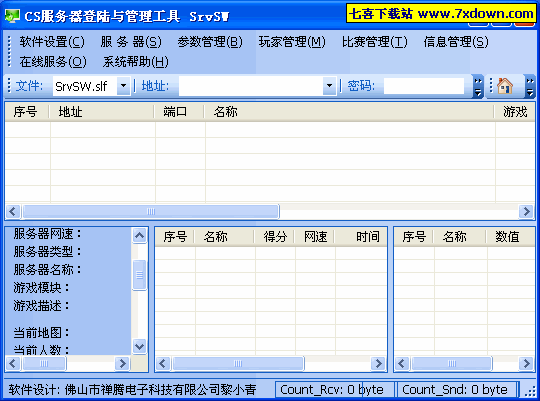Click the menu bar drag handle

9,52
